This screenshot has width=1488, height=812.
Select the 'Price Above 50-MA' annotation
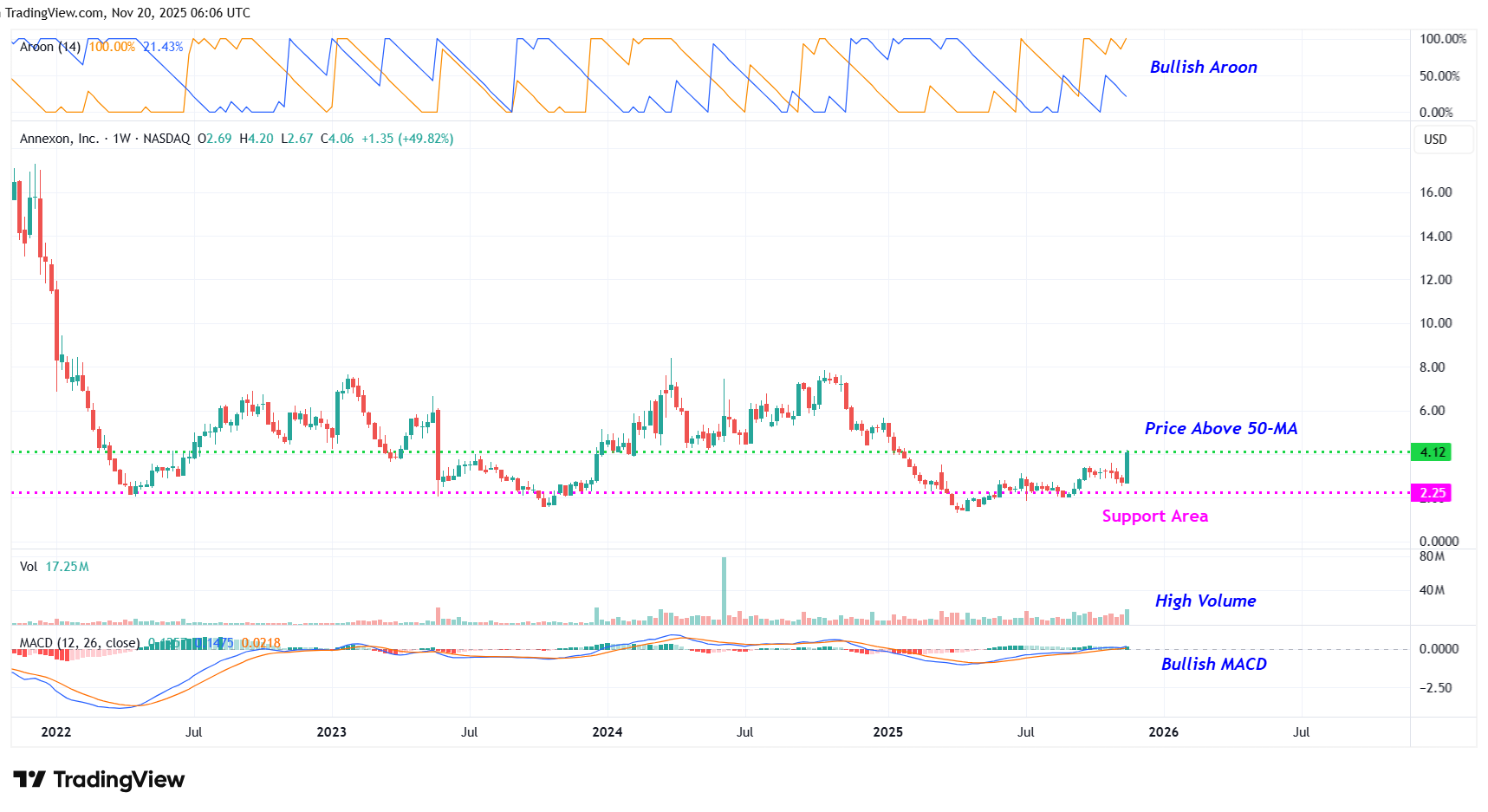1220,429
